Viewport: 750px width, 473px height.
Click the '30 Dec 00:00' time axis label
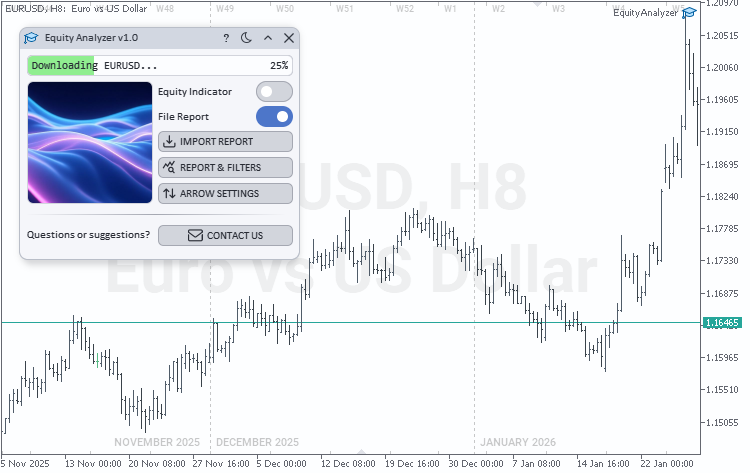tap(476, 463)
